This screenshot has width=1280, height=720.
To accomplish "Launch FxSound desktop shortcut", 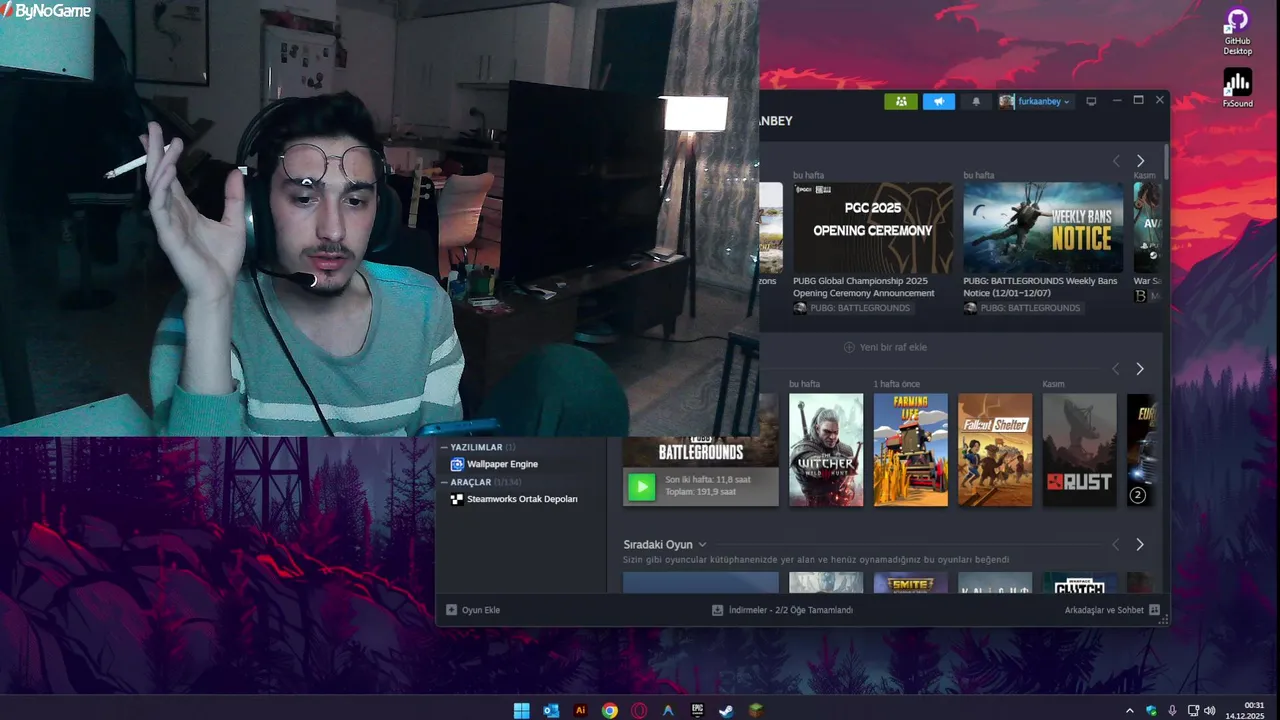I will [x=1237, y=88].
